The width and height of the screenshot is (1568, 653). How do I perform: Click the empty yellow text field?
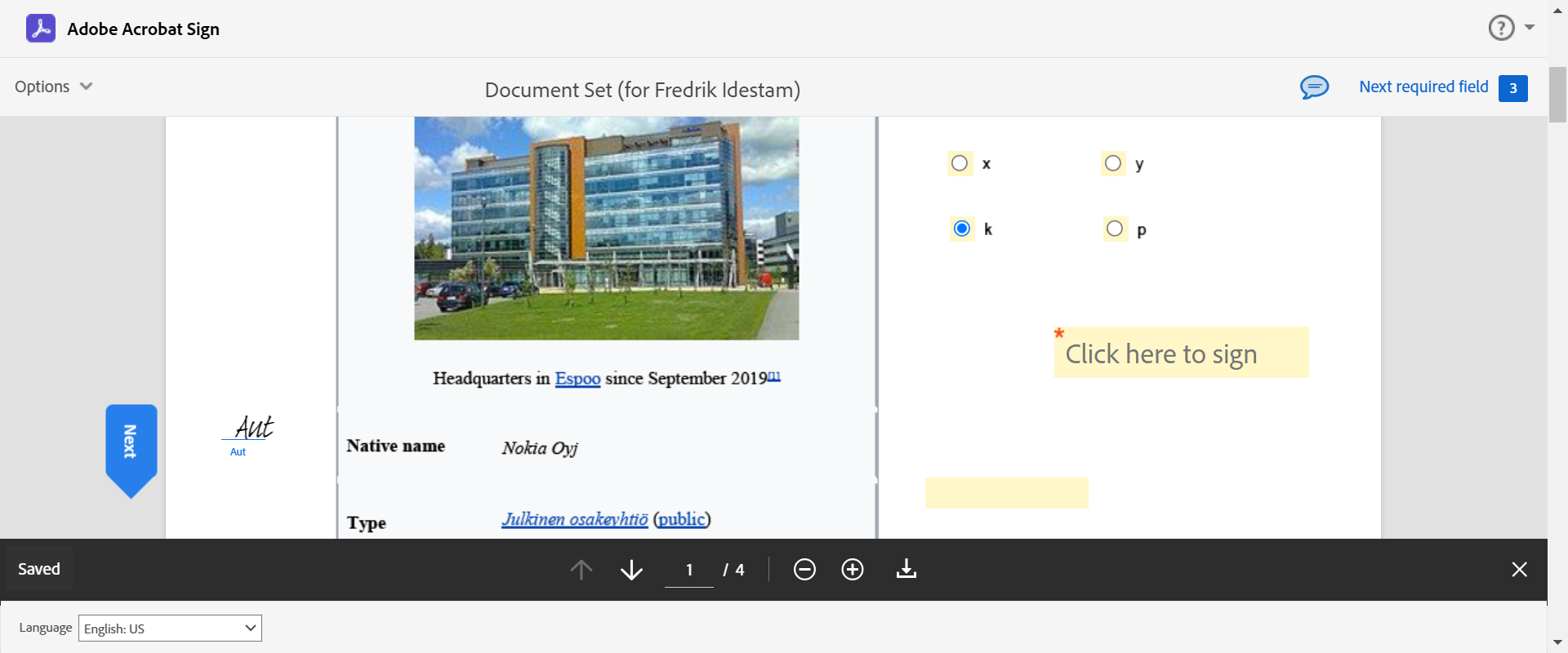(x=1006, y=493)
